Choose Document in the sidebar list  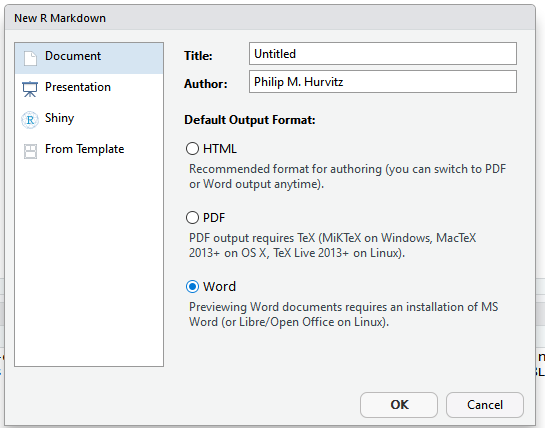pyautogui.click(x=89, y=58)
